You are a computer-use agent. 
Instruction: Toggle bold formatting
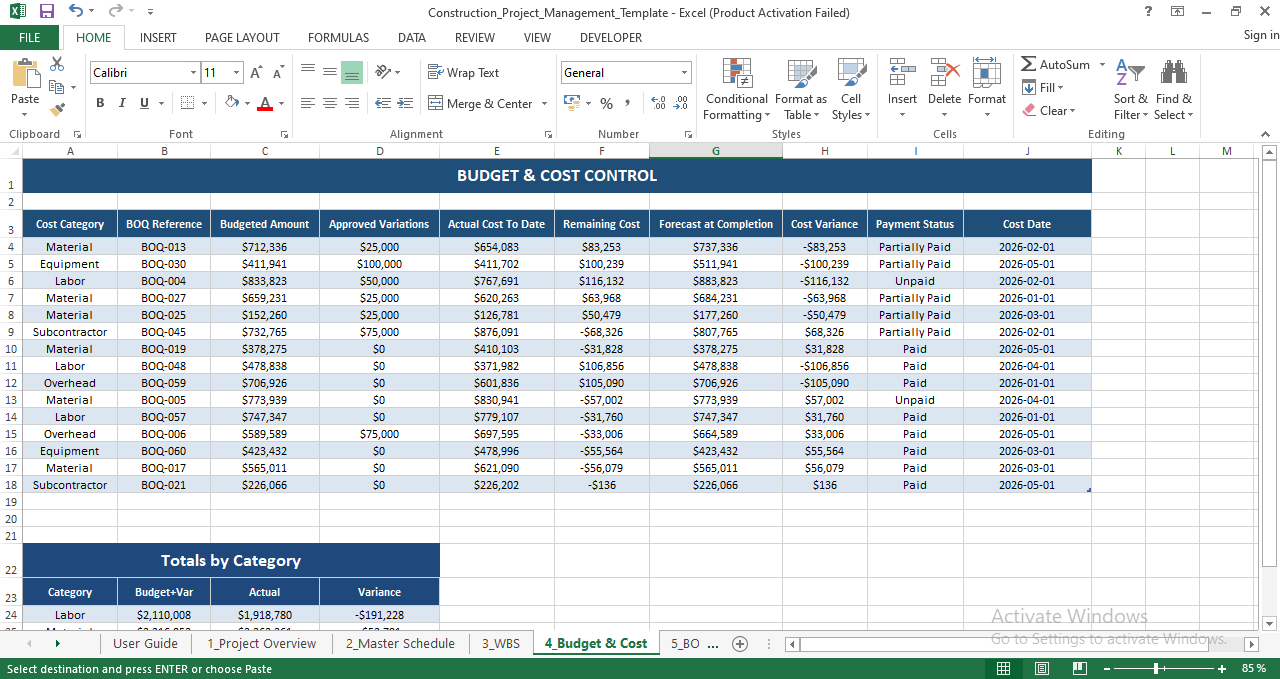pos(99,103)
